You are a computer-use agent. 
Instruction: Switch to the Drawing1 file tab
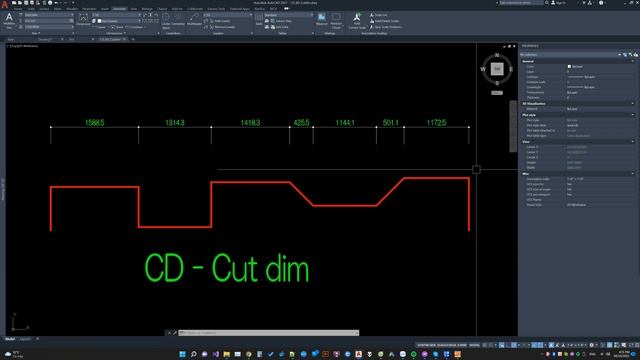45,40
